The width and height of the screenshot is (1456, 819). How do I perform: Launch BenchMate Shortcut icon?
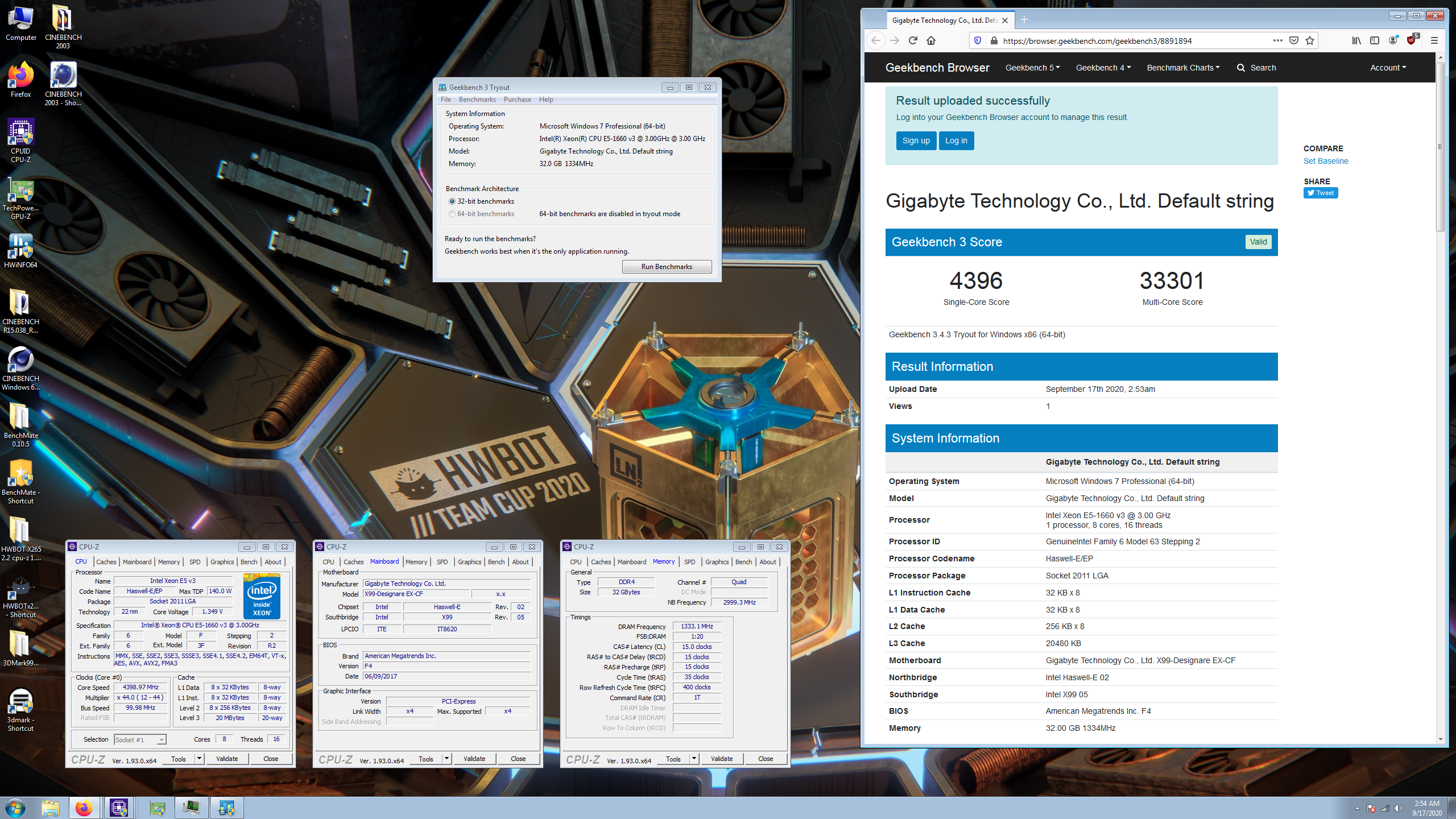point(21,482)
